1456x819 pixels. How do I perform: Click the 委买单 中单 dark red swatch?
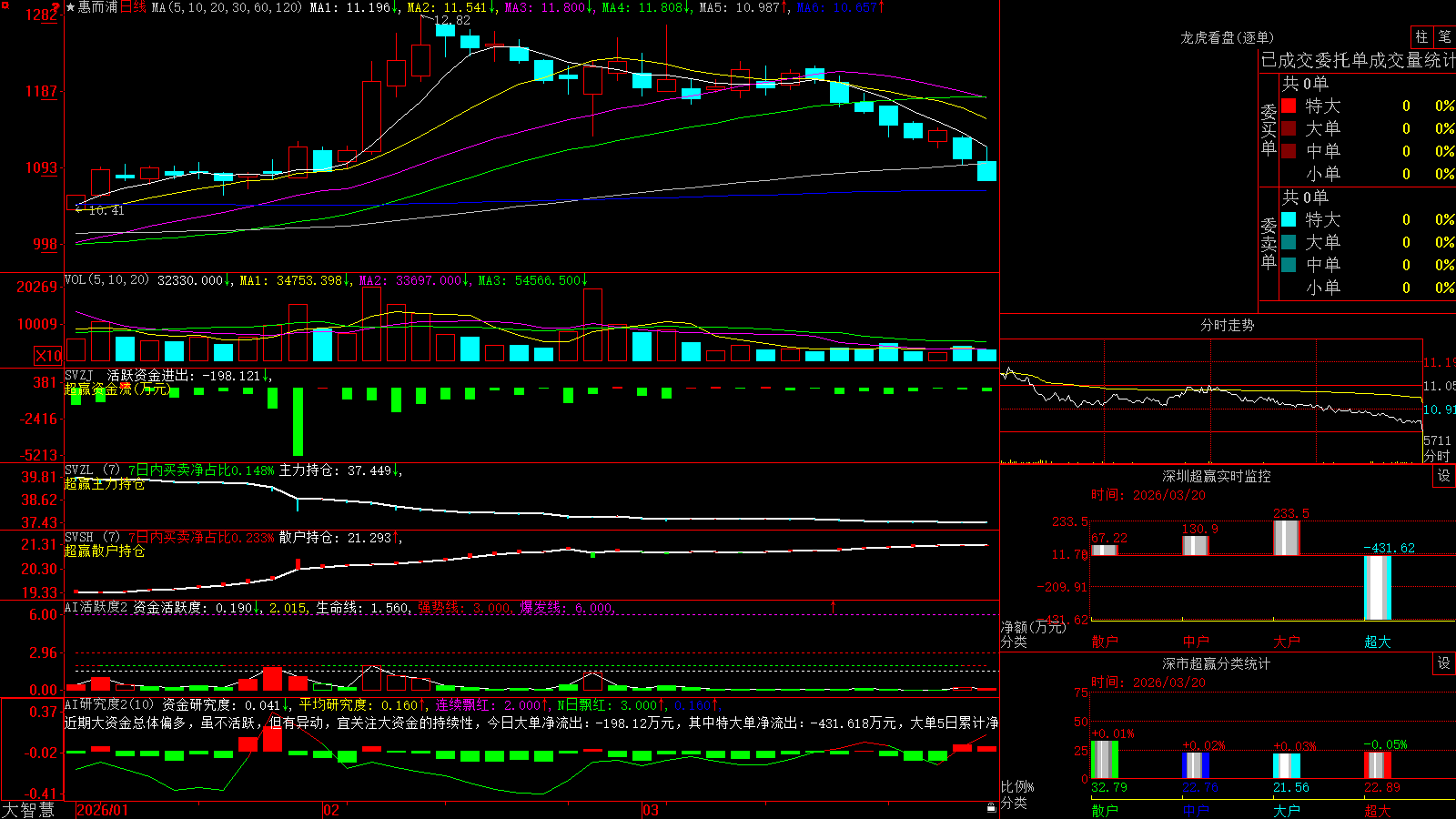(x=1289, y=151)
